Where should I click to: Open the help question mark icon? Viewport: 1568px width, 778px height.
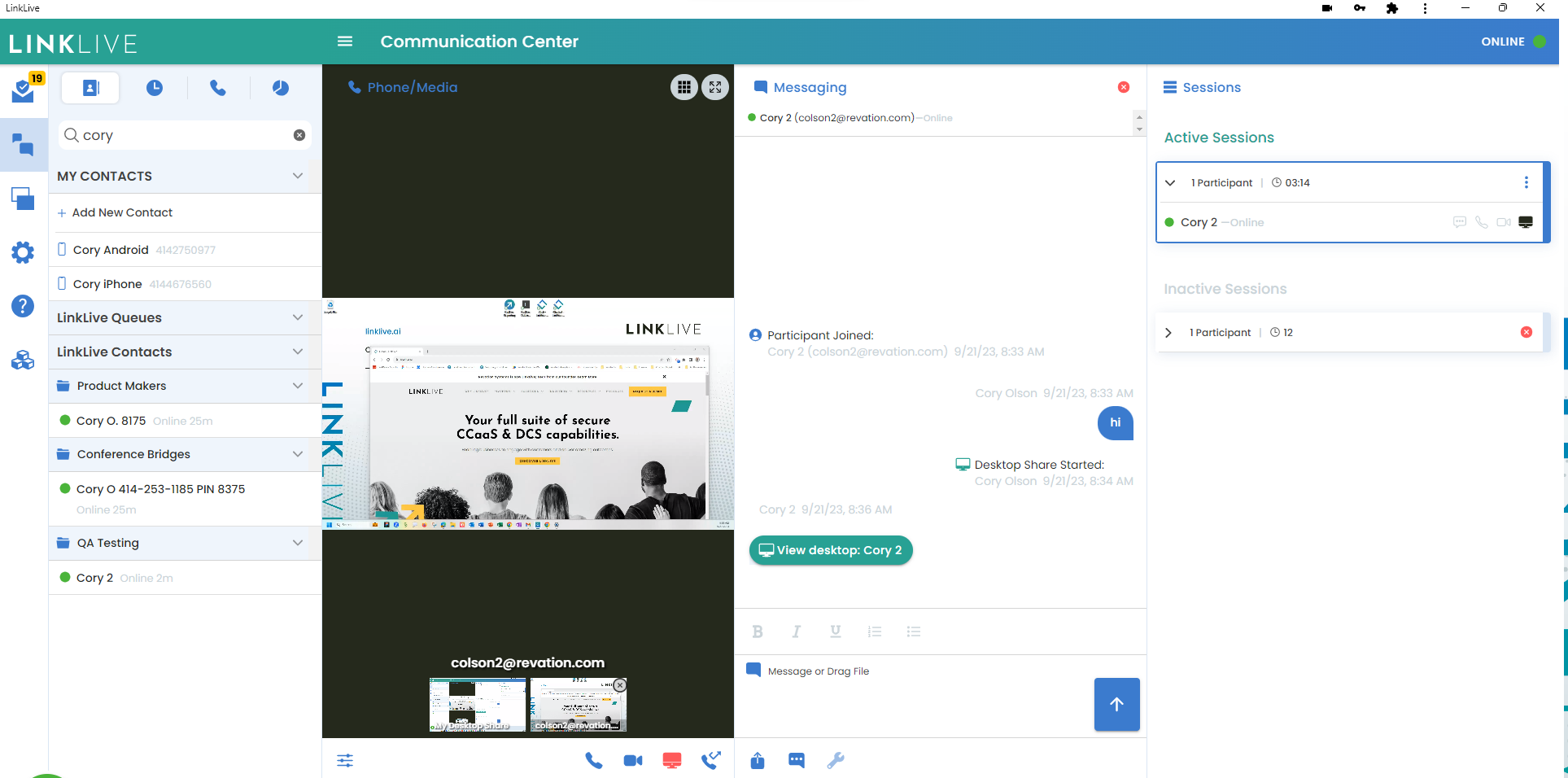[x=23, y=306]
